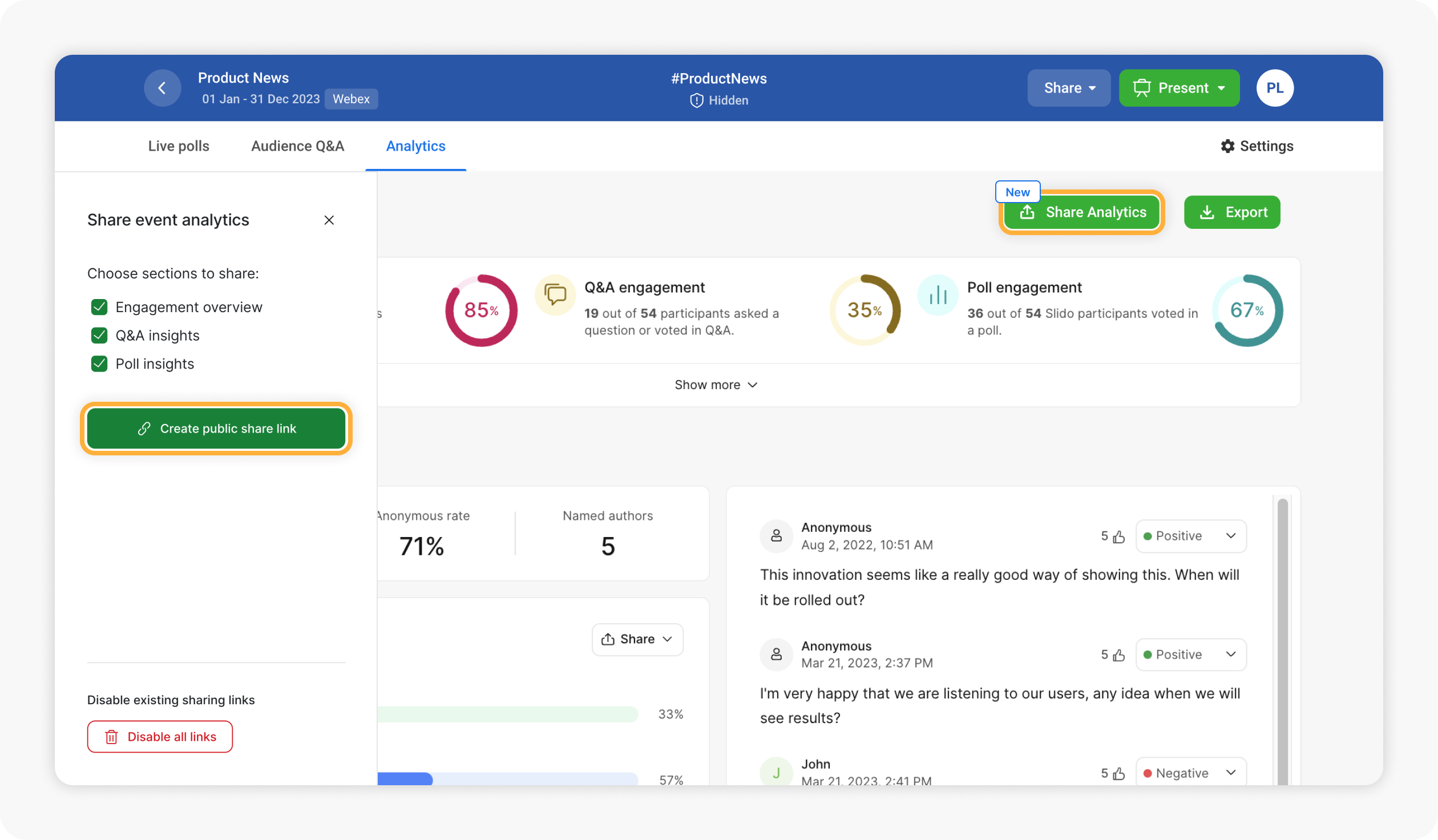Open the header Share dropdown
This screenshot has height=840, width=1438.
point(1069,88)
